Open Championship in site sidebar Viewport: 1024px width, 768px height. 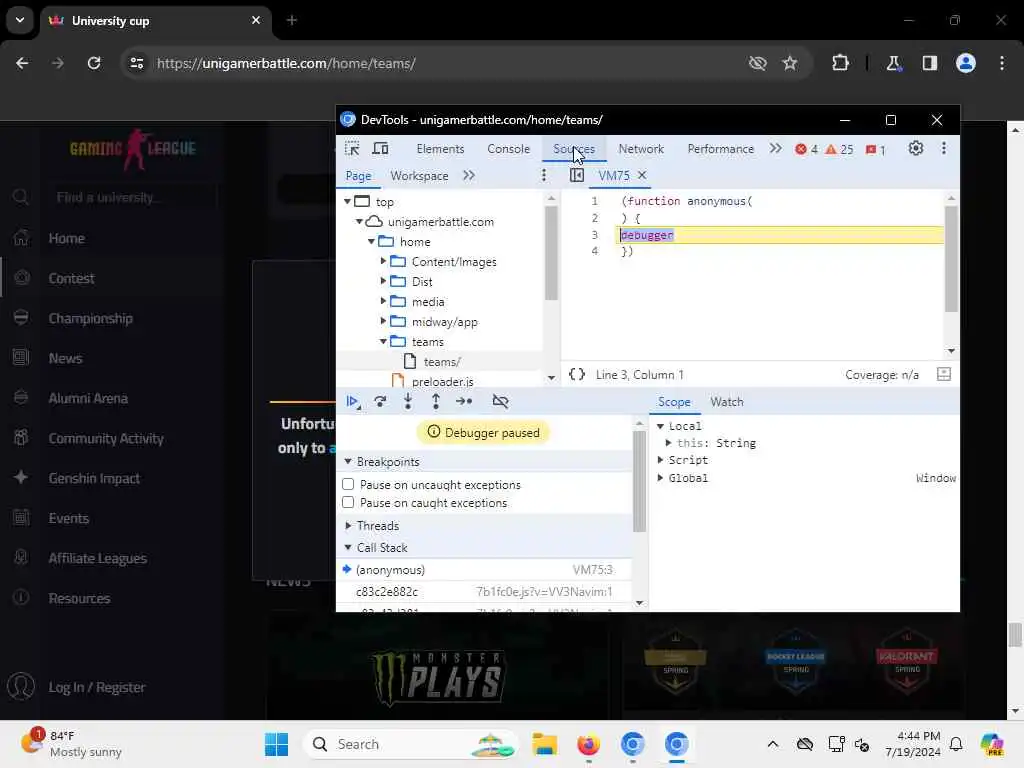point(91,318)
